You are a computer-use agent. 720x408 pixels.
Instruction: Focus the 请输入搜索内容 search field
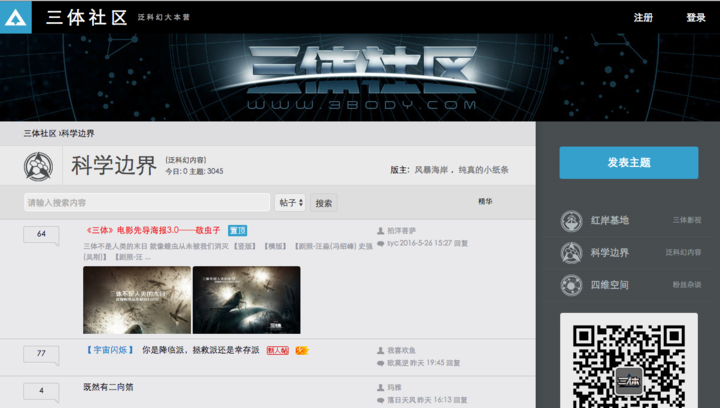click(x=147, y=202)
